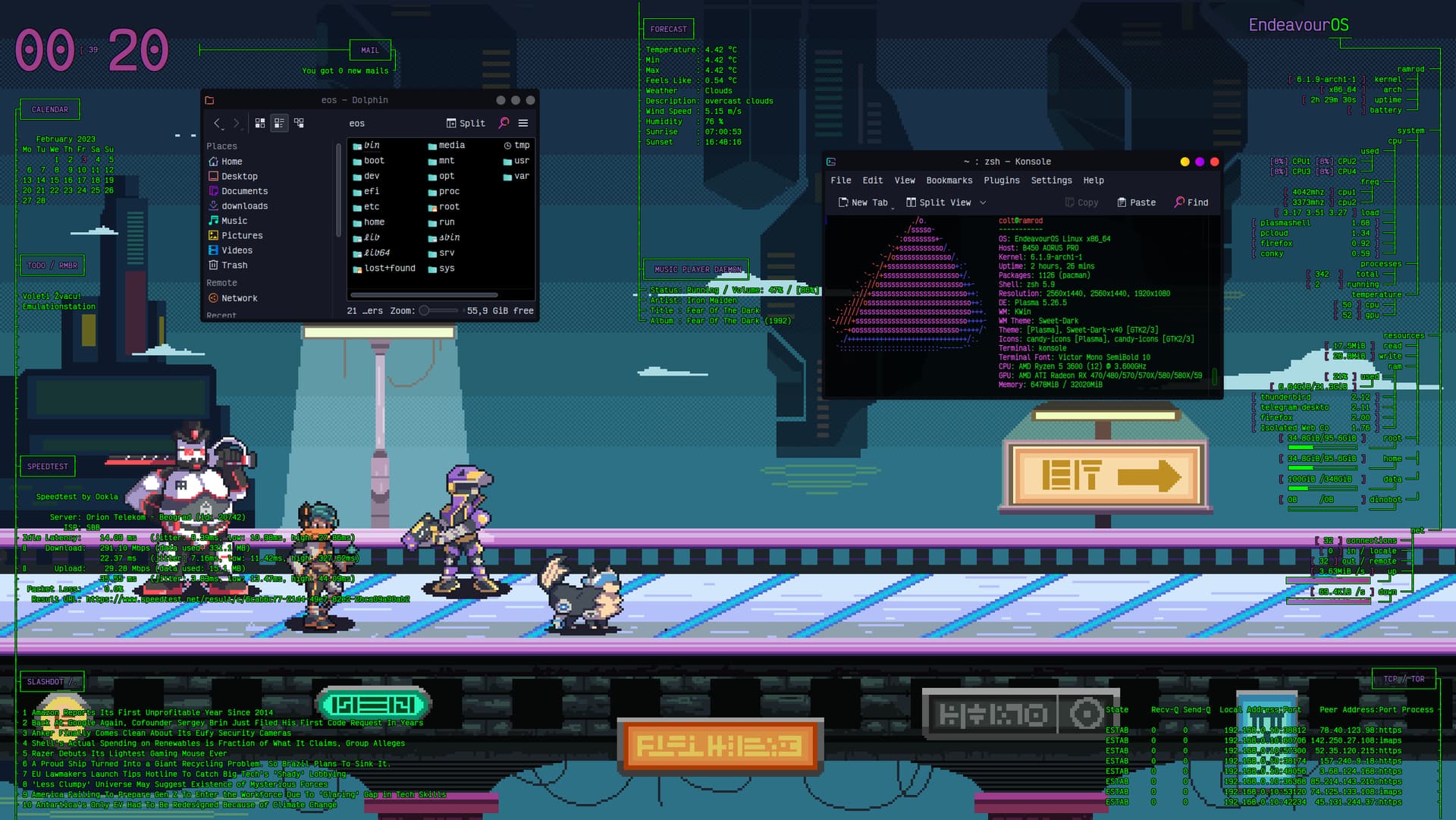This screenshot has width=1456, height=820.
Task: Select the eos folder in Dolphin sidebar
Action: [357, 123]
